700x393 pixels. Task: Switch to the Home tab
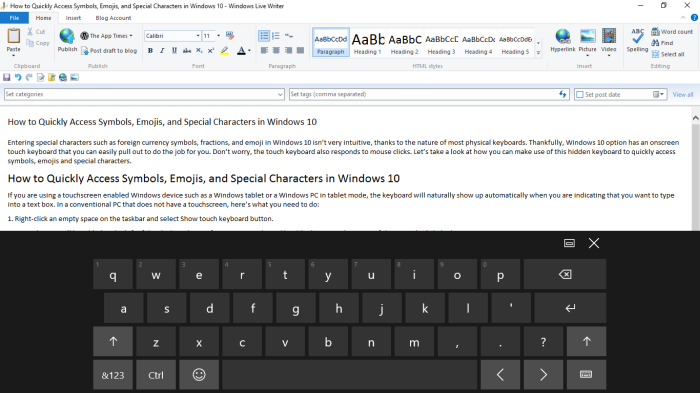[x=43, y=18]
